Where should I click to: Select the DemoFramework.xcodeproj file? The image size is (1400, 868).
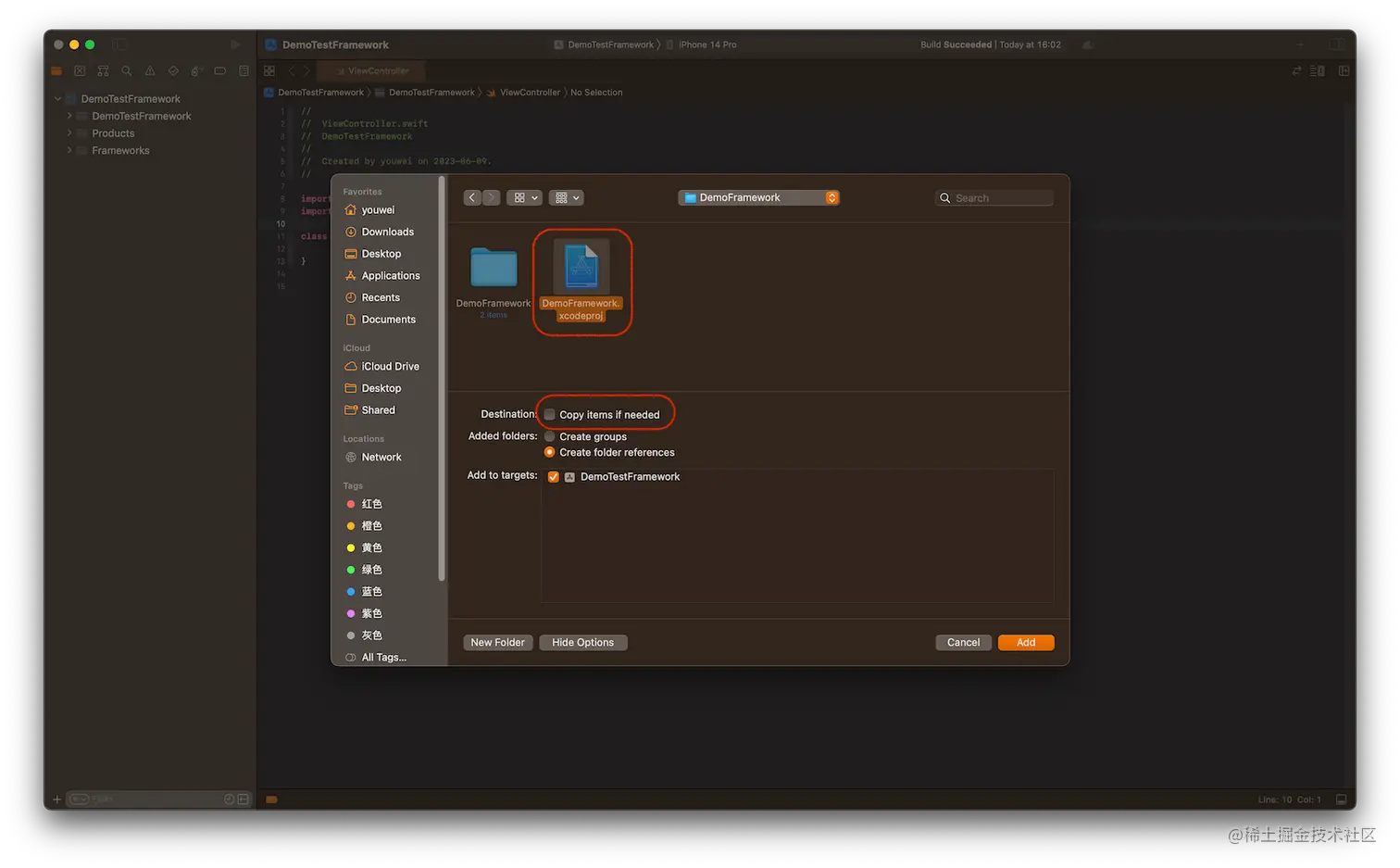pyautogui.click(x=581, y=280)
